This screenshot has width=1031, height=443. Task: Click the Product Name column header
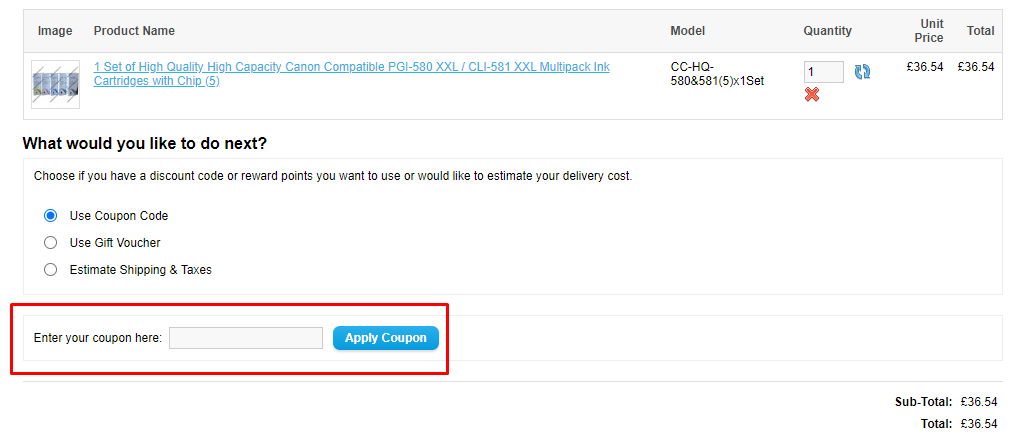(134, 31)
